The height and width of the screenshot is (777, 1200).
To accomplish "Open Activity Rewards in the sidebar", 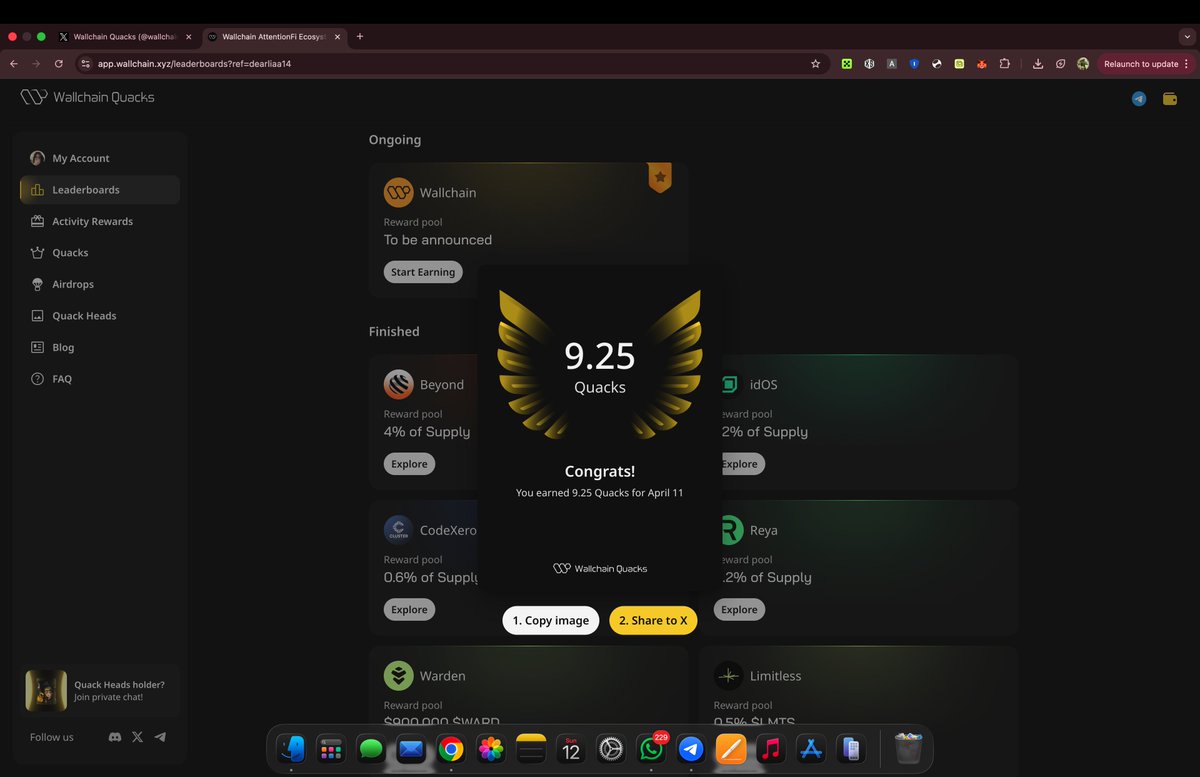I will 100,221.
